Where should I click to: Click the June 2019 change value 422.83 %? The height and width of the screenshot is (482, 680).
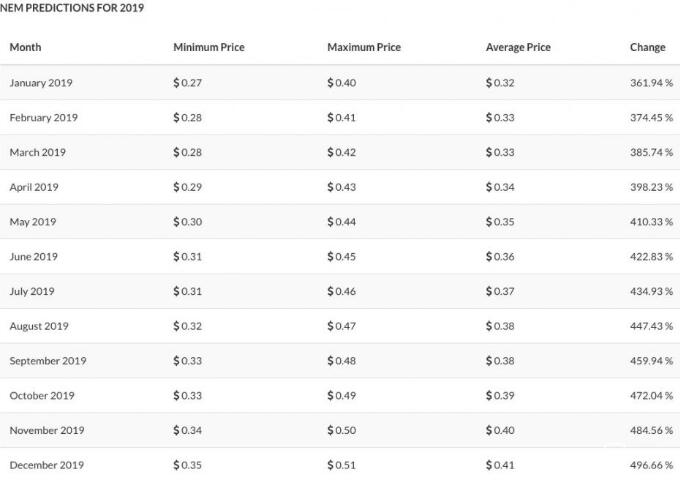pyautogui.click(x=651, y=256)
